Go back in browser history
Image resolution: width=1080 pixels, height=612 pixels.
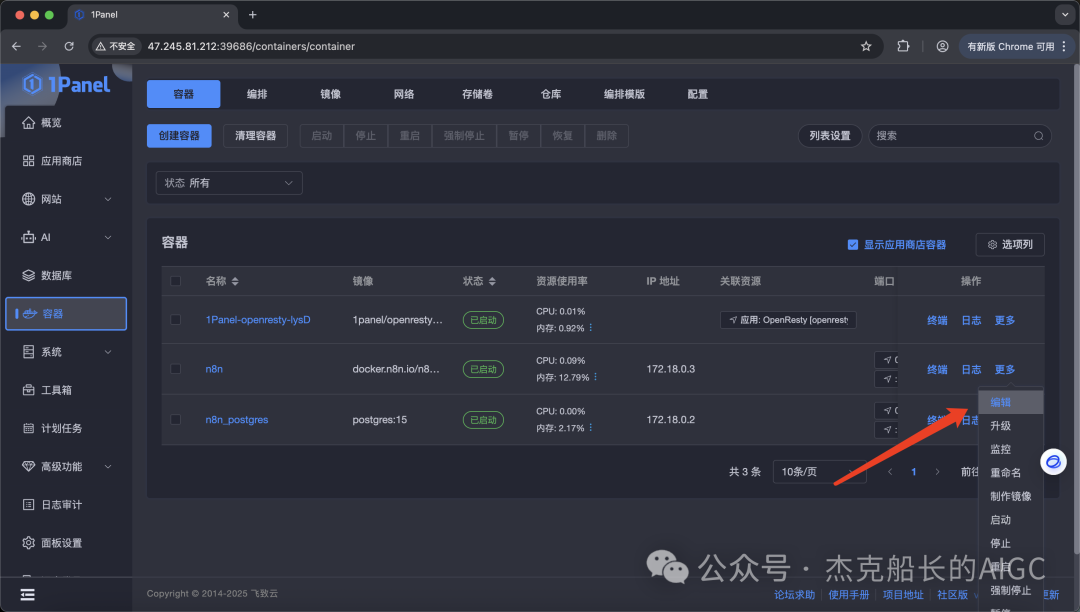pyautogui.click(x=17, y=46)
